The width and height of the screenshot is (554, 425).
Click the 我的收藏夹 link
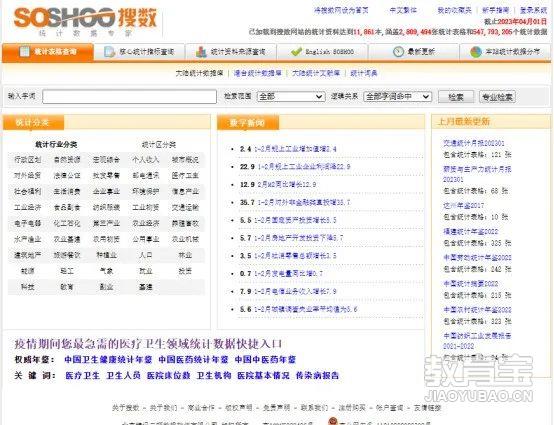click(455, 10)
